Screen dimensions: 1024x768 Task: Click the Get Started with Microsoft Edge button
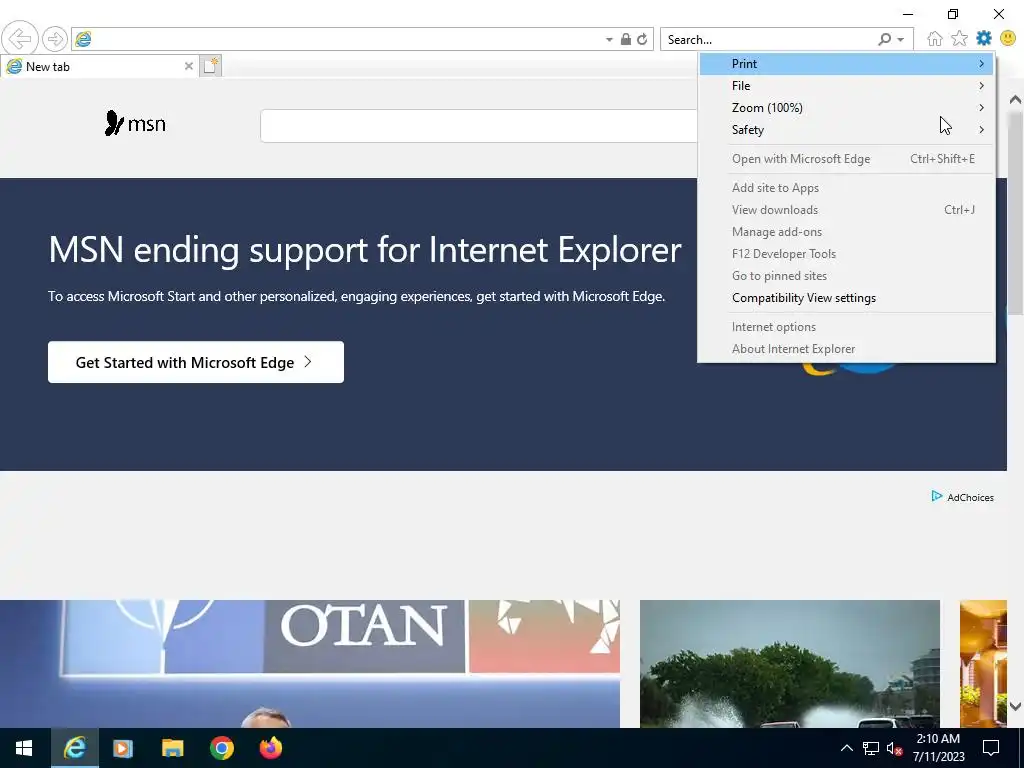(x=196, y=362)
